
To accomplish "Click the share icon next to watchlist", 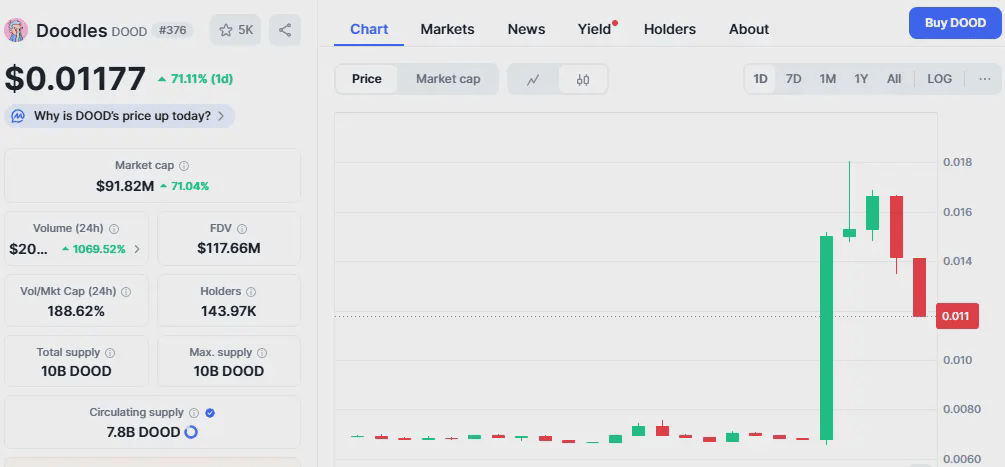I will (285, 30).
